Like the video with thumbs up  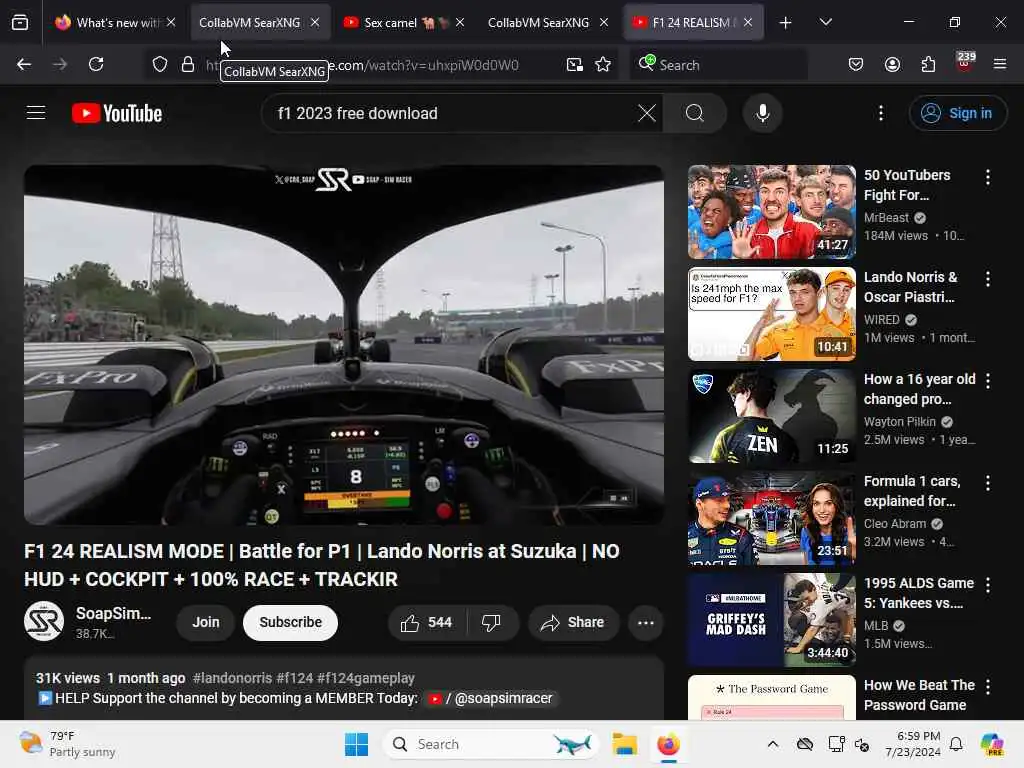426,622
